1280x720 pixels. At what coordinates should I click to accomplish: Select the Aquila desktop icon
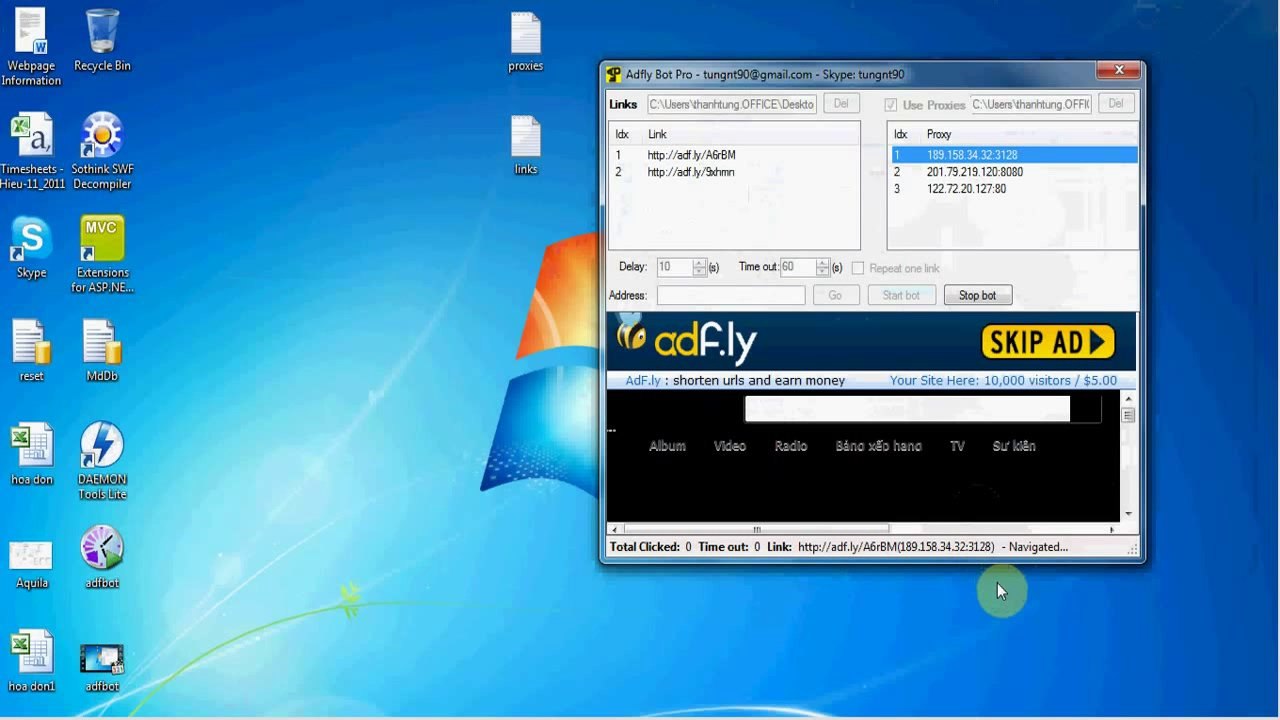pyautogui.click(x=32, y=564)
